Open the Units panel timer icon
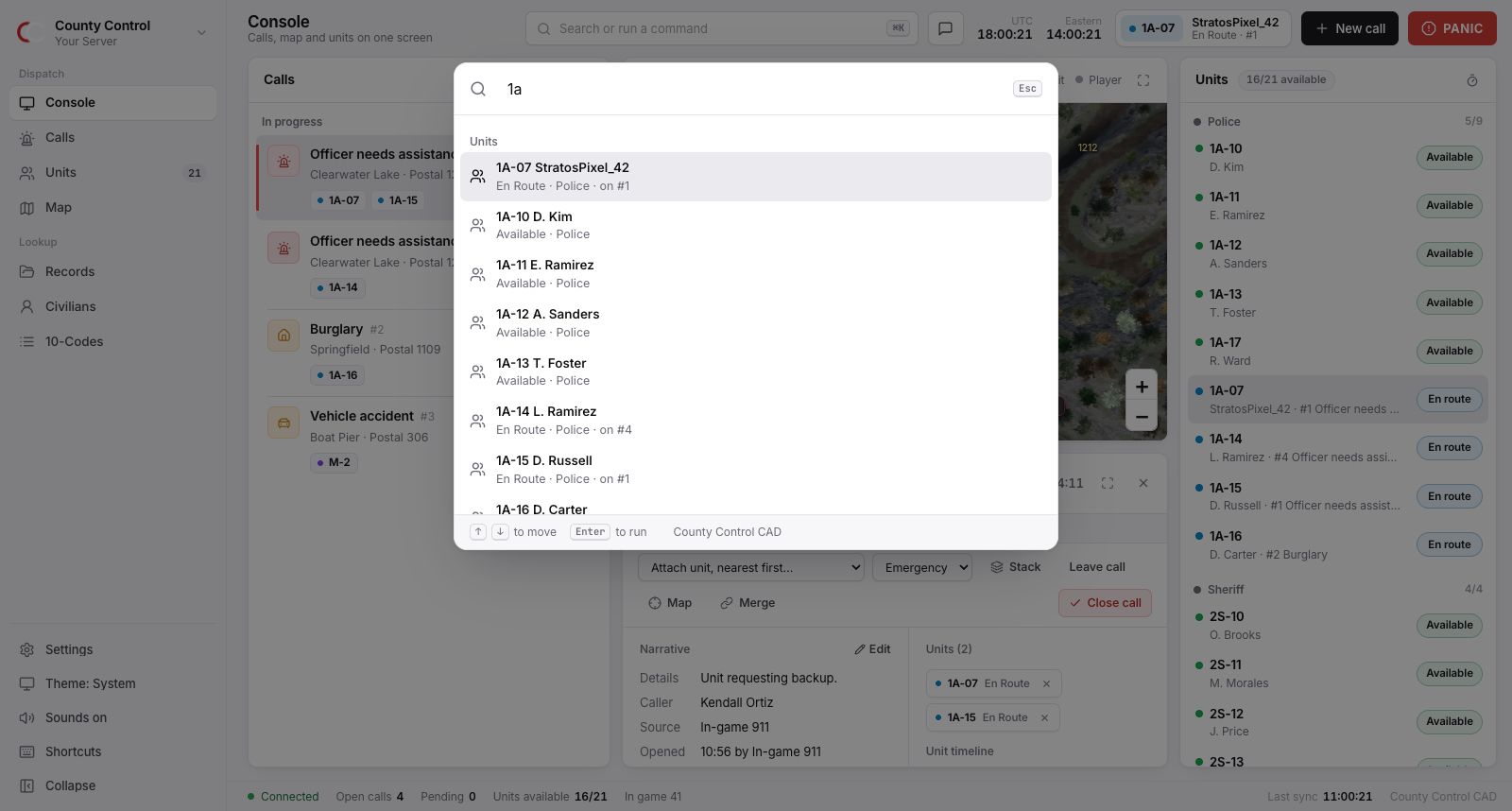The image size is (1512, 811). pyautogui.click(x=1472, y=80)
